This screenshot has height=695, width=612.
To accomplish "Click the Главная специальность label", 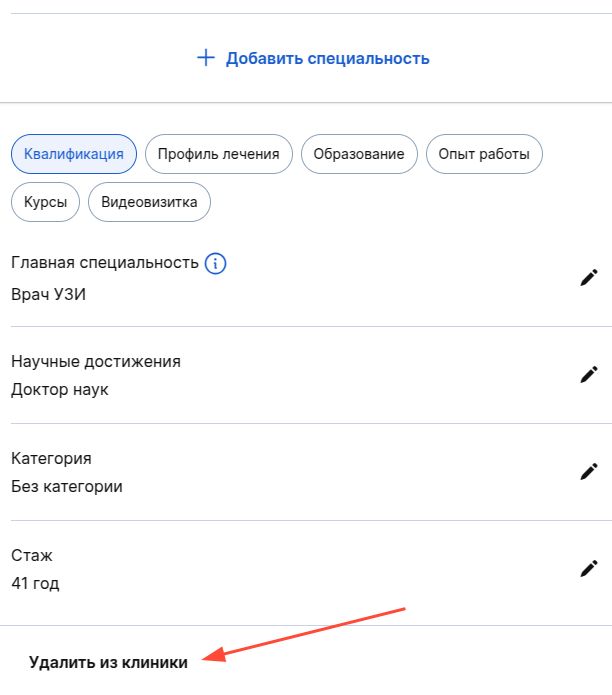I will tap(105, 263).
